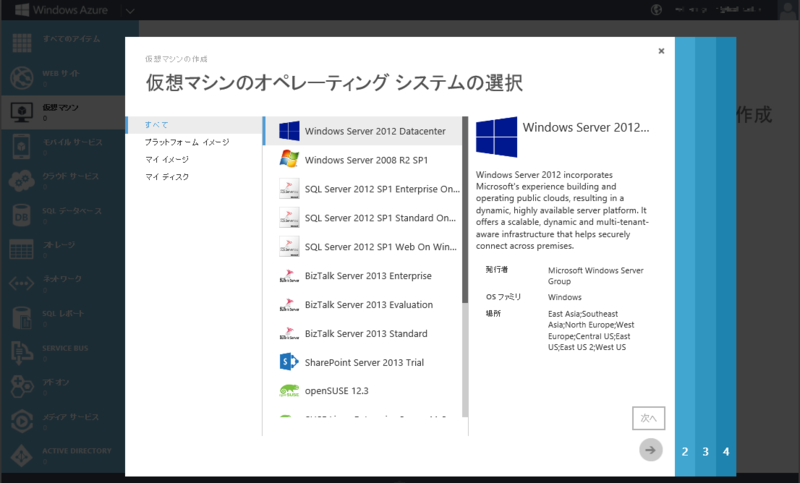The height and width of the screenshot is (483, 800).
Task: Open SQL Reporting icon in sidebar
Action: tap(22, 317)
